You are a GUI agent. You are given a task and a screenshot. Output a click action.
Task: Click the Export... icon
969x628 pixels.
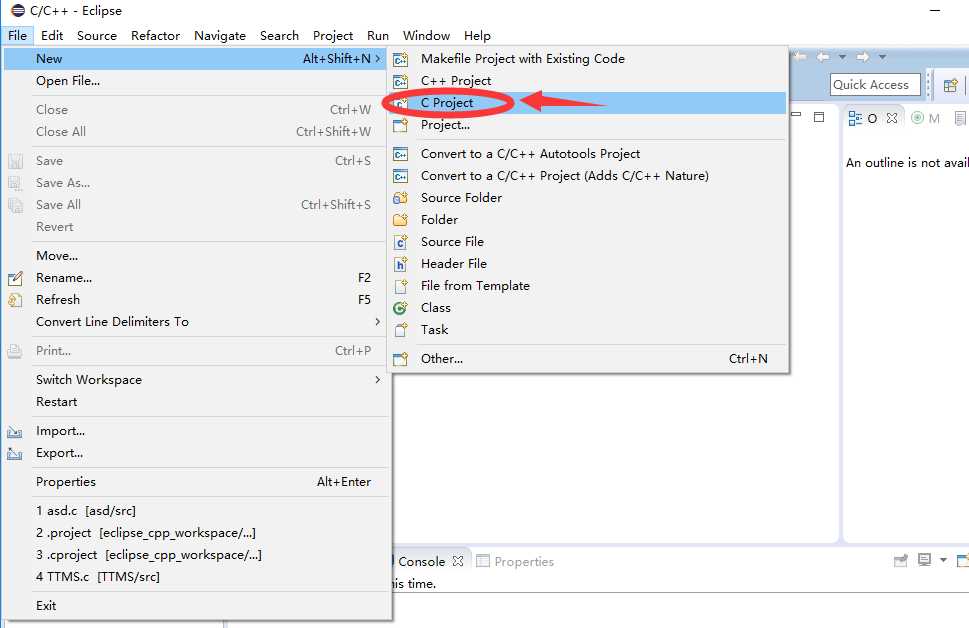15,454
